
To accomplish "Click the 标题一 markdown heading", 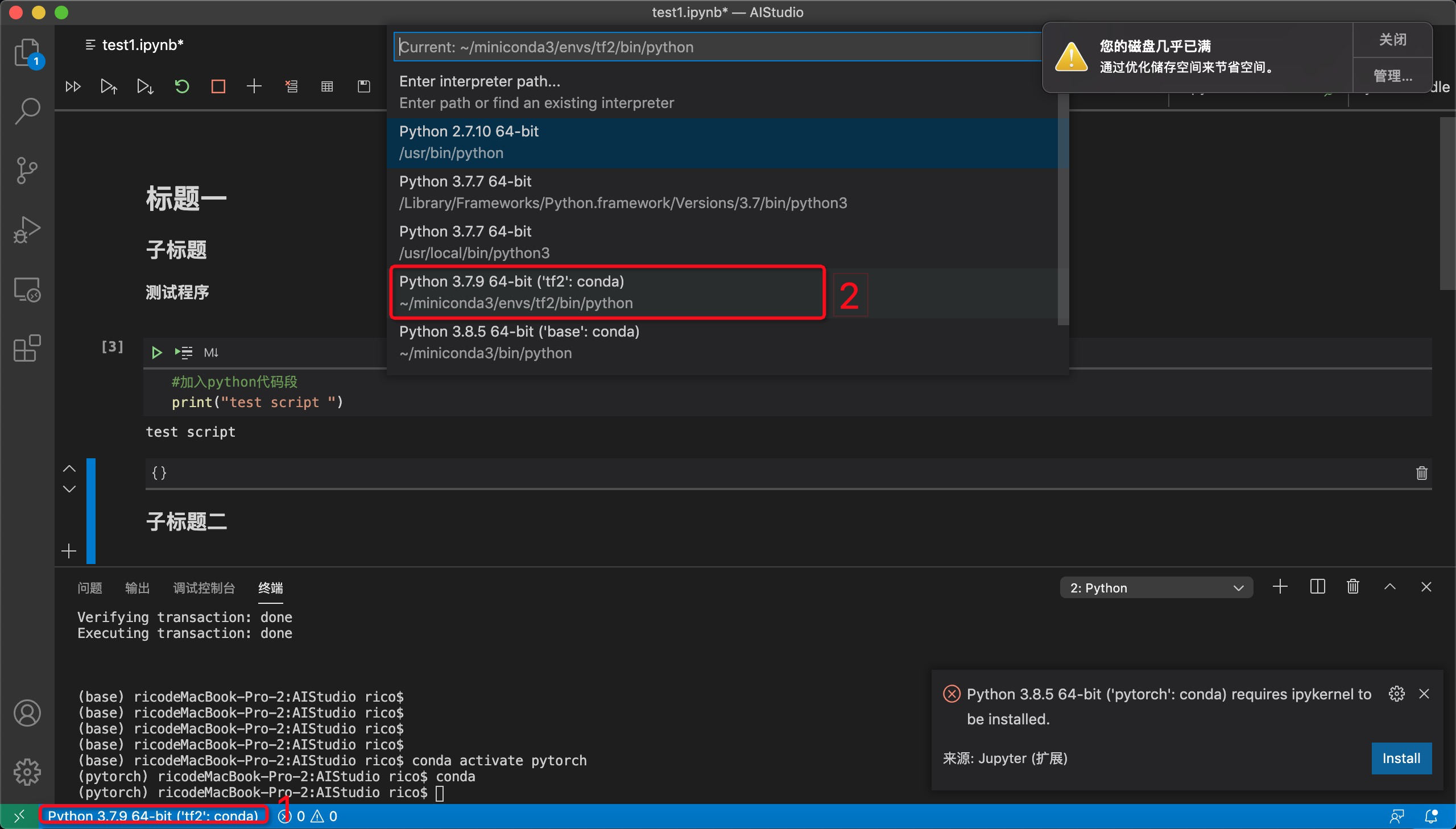I will [x=186, y=198].
